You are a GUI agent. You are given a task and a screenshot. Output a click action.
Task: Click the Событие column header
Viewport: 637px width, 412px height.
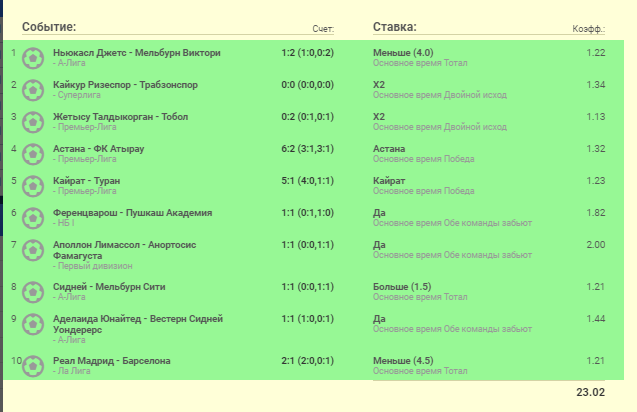pos(49,27)
